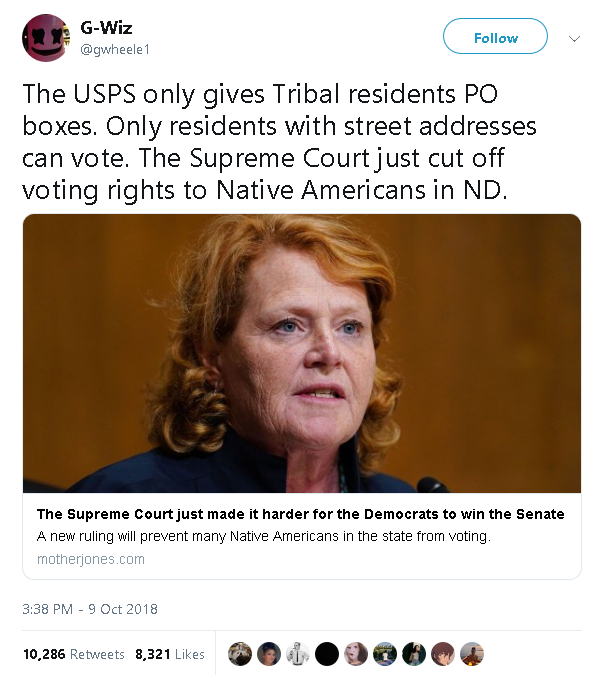
Task: Click the @gwheele1 handle
Action: 114,48
